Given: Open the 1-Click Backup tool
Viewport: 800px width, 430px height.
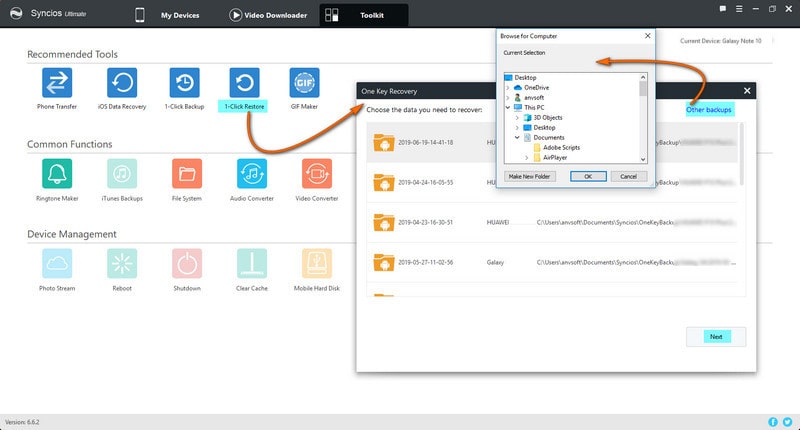Looking at the screenshot, I should coord(184,83).
